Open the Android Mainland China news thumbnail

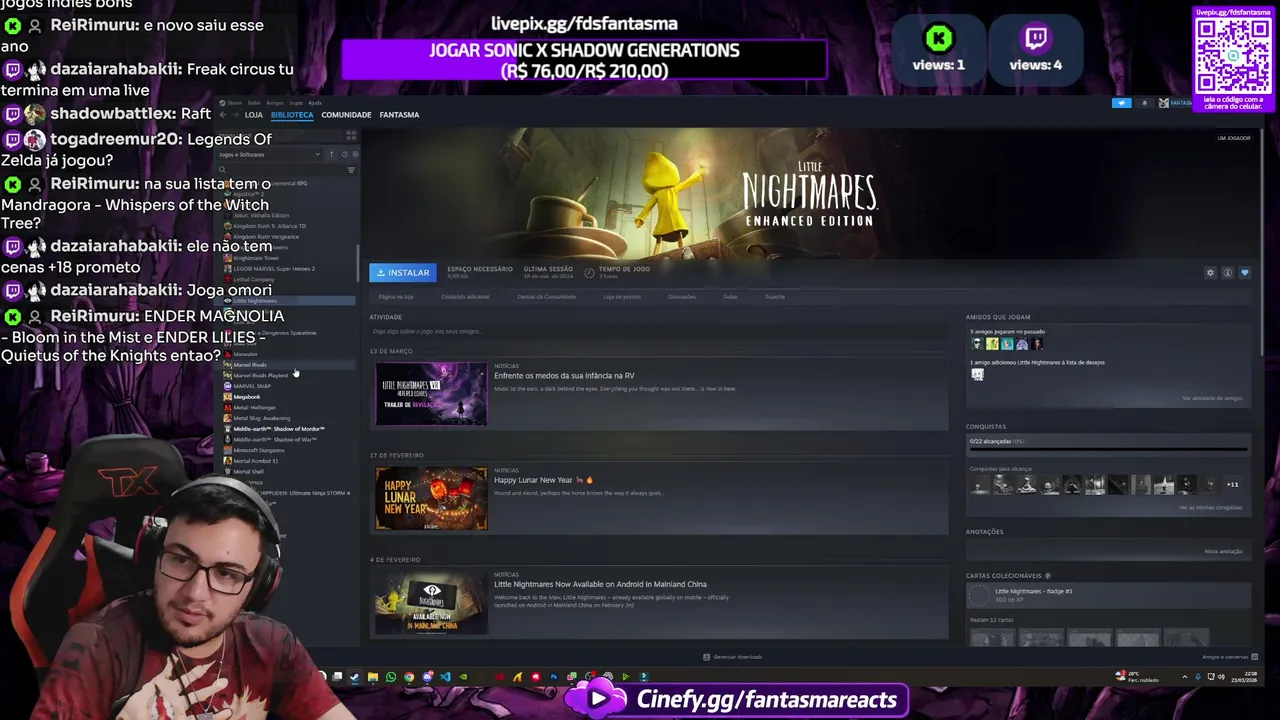[x=431, y=602]
